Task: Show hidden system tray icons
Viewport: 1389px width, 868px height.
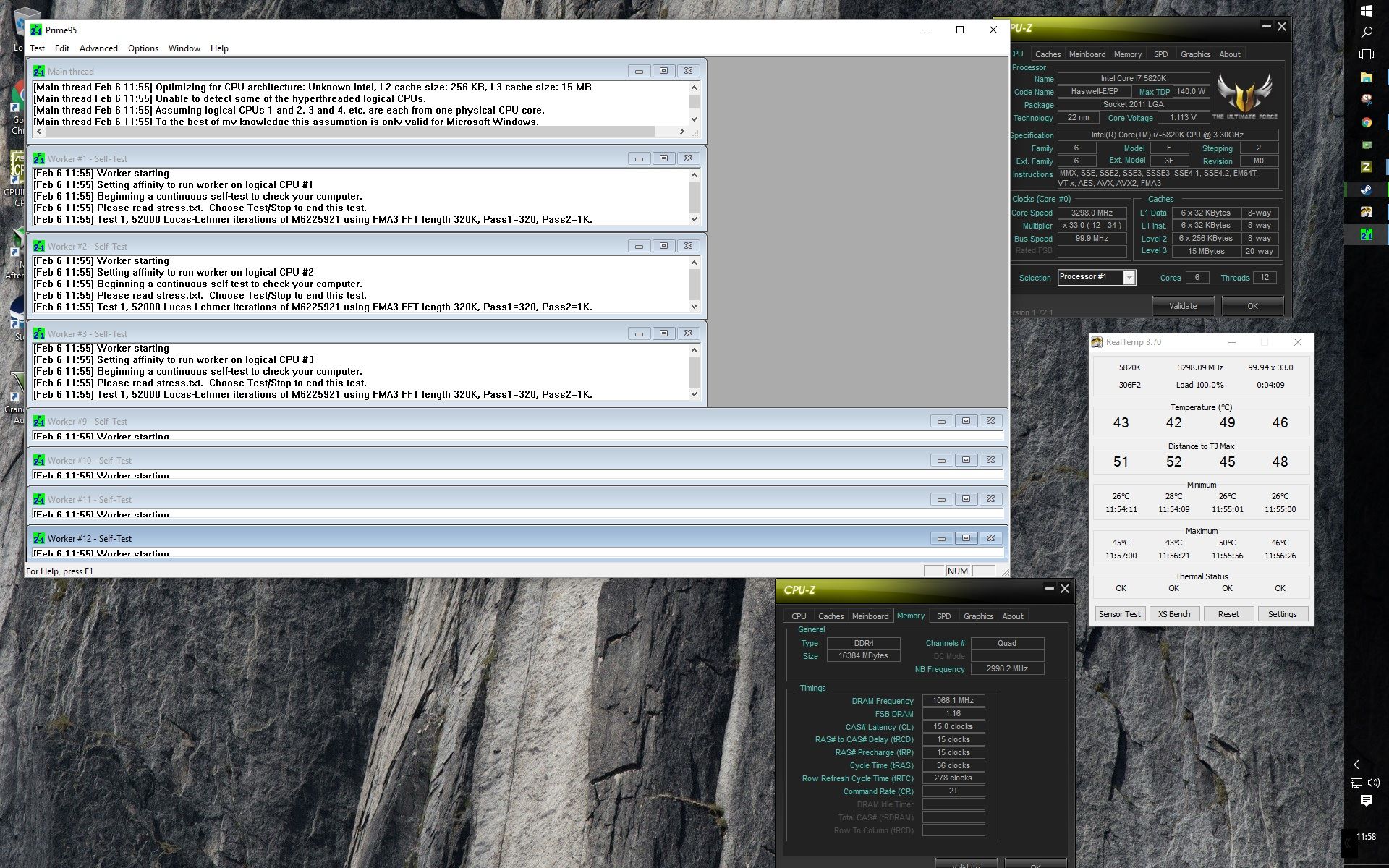Action: click(x=1356, y=765)
